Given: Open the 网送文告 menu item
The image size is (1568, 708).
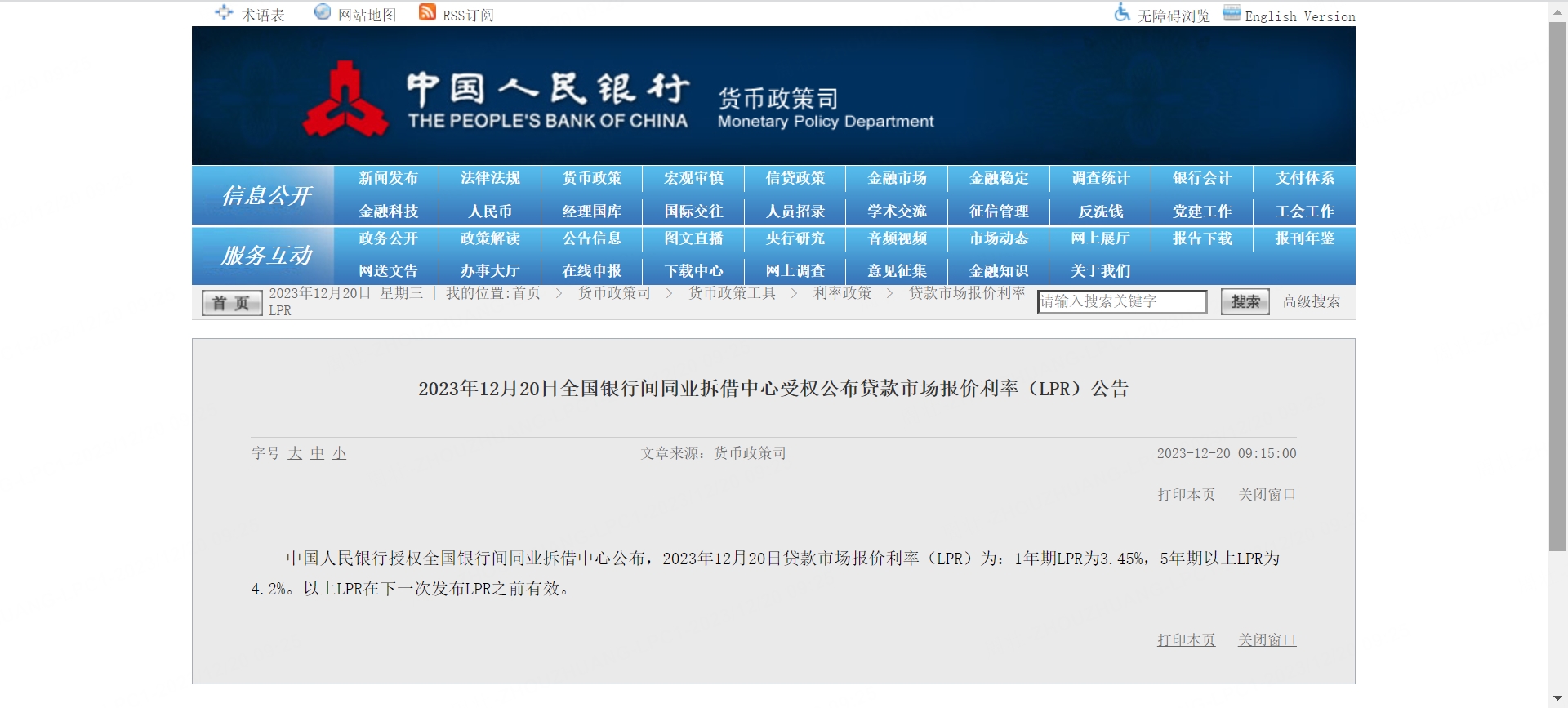Looking at the screenshot, I should click(388, 271).
